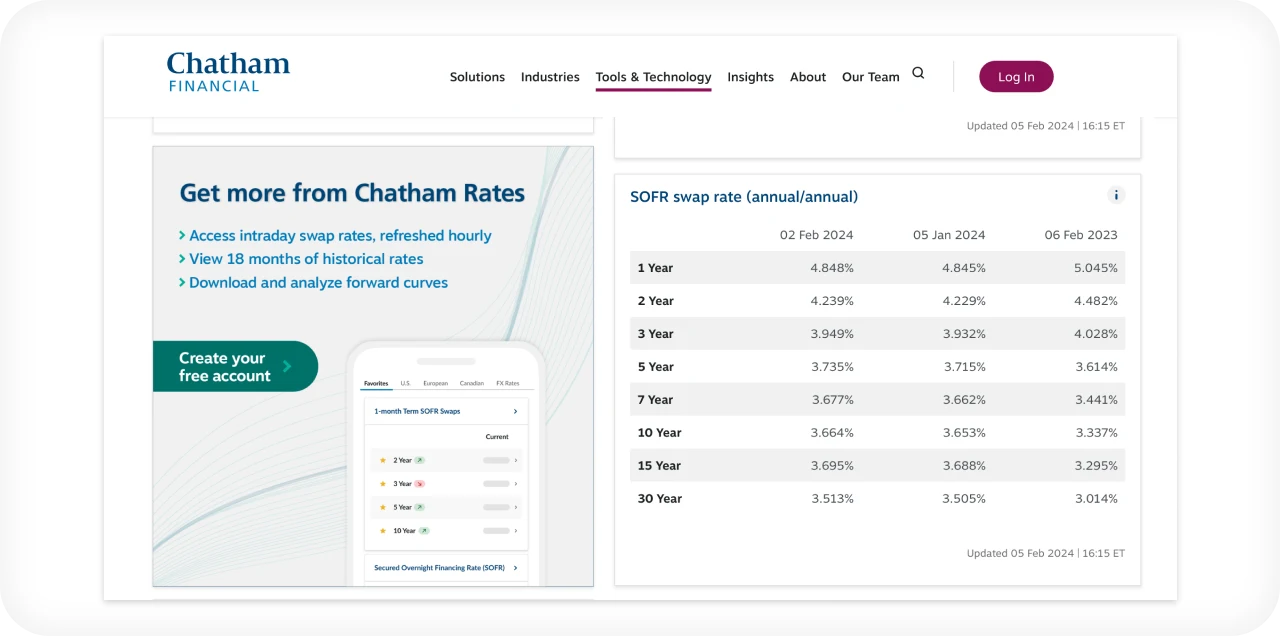Click the 3.614% rate cell
This screenshot has height=636, width=1280.
tap(1096, 367)
